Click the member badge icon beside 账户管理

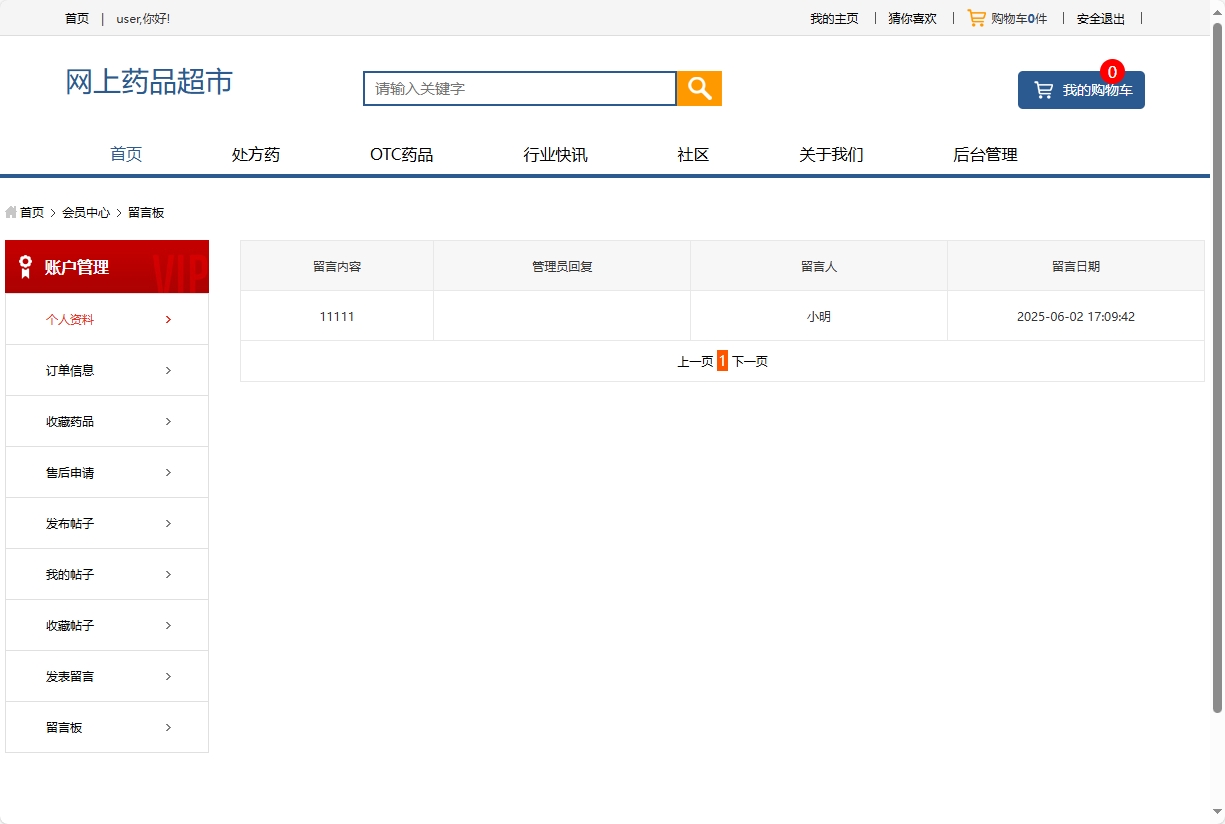tap(23, 266)
